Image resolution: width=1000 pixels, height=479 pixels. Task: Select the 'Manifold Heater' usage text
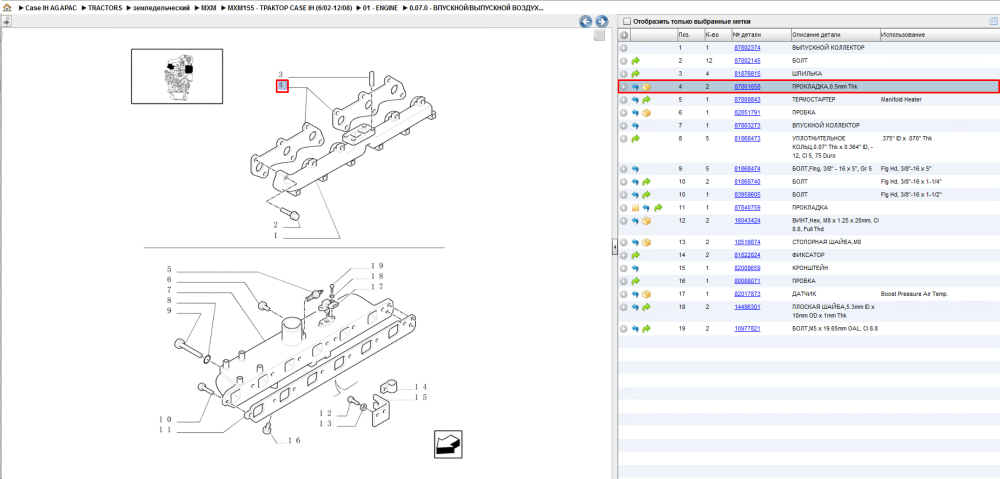click(901, 99)
